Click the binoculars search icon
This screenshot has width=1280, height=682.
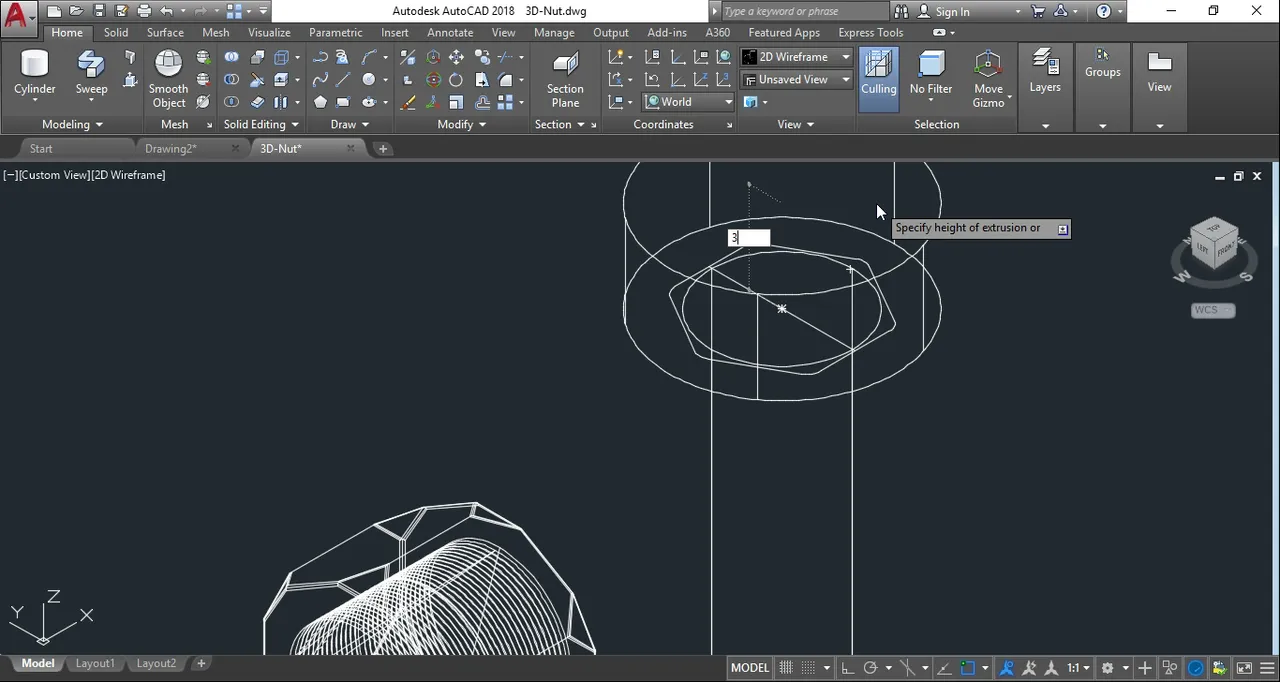(x=901, y=11)
